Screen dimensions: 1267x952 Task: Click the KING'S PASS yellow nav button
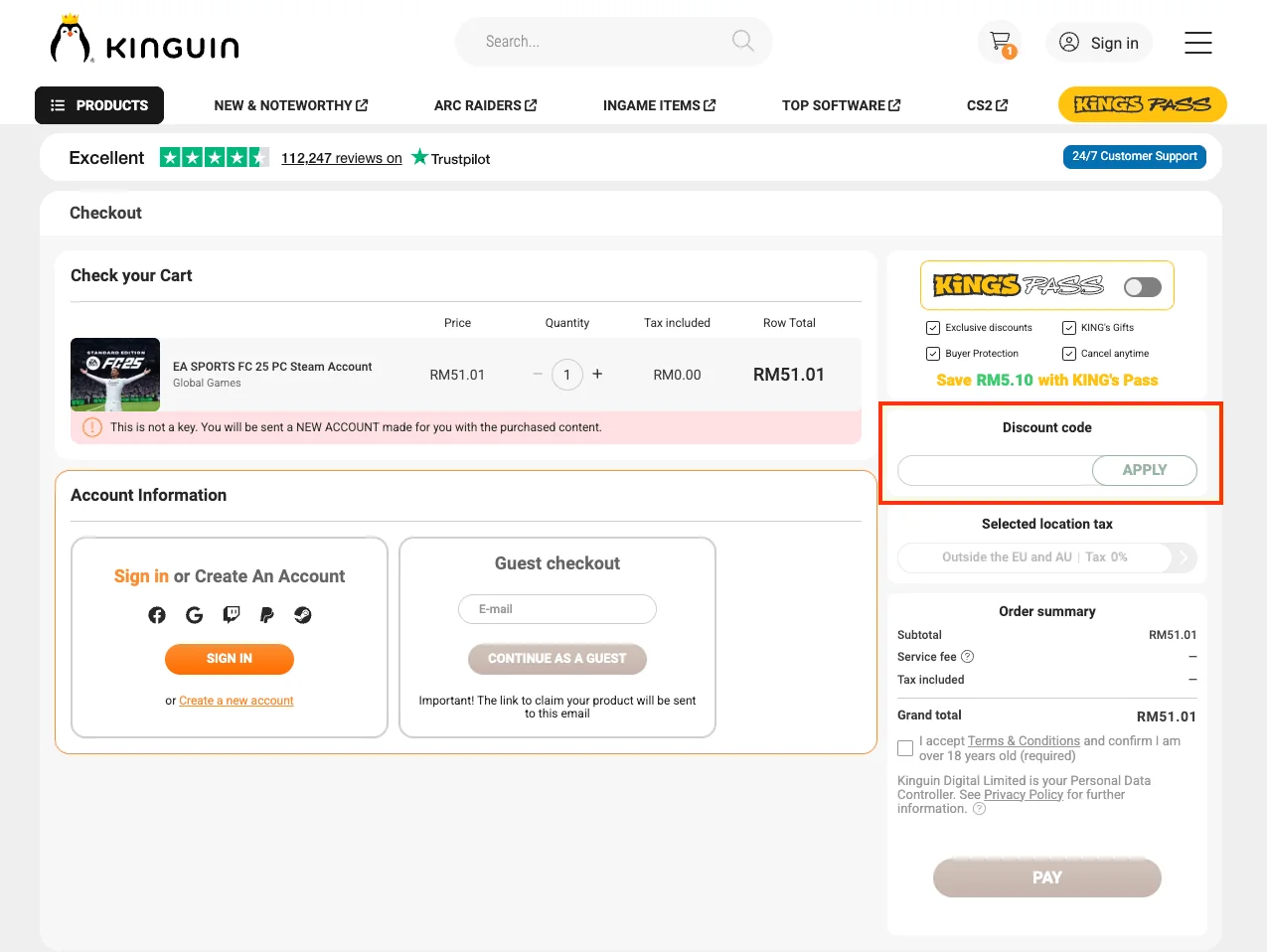(1143, 104)
